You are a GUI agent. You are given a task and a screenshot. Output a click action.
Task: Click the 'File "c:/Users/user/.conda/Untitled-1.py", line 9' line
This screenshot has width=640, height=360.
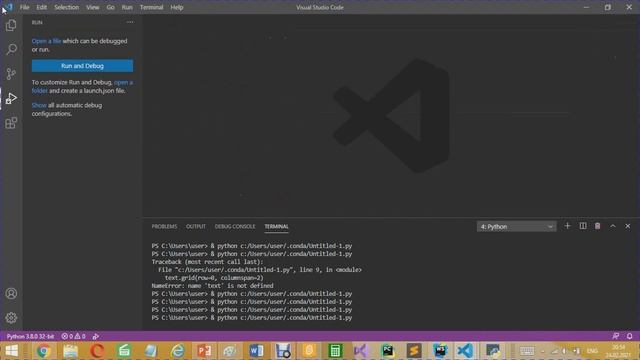coord(260,270)
